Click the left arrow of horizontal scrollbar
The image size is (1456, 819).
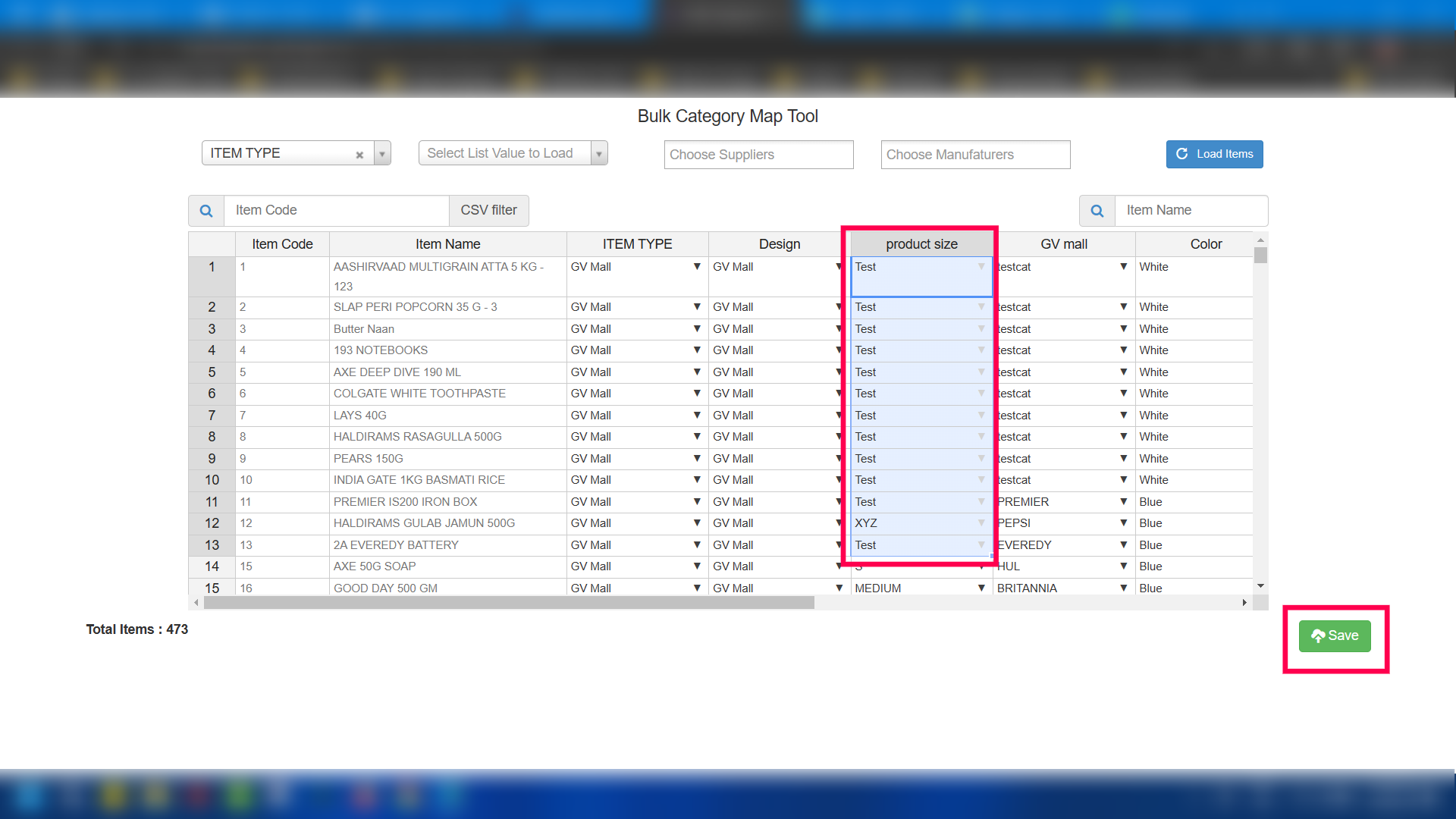coord(196,603)
